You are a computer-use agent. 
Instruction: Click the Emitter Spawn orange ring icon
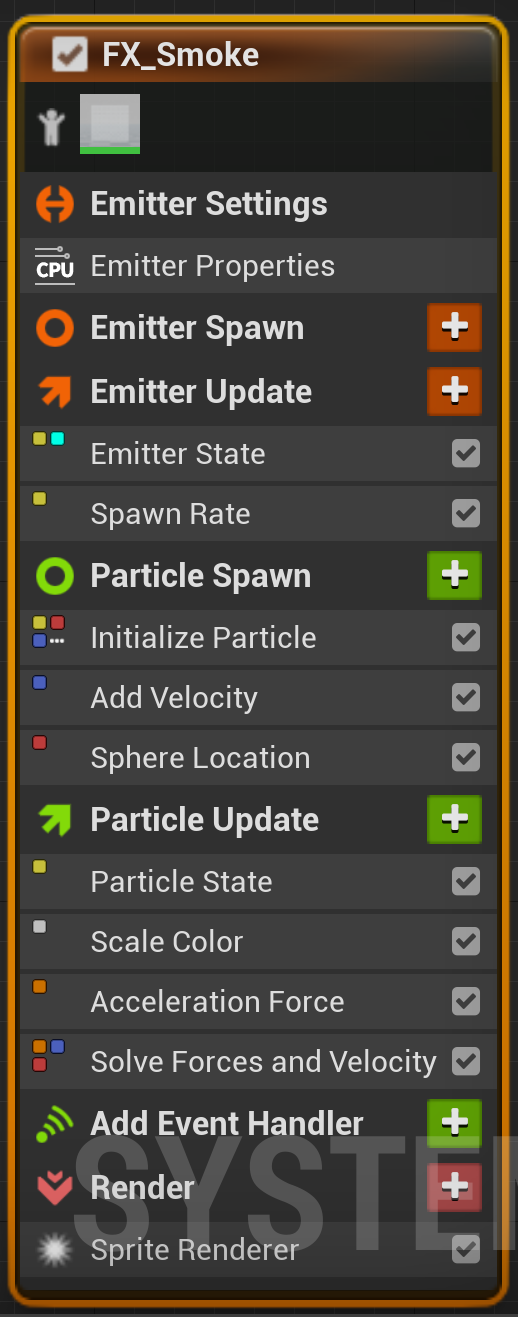55,328
